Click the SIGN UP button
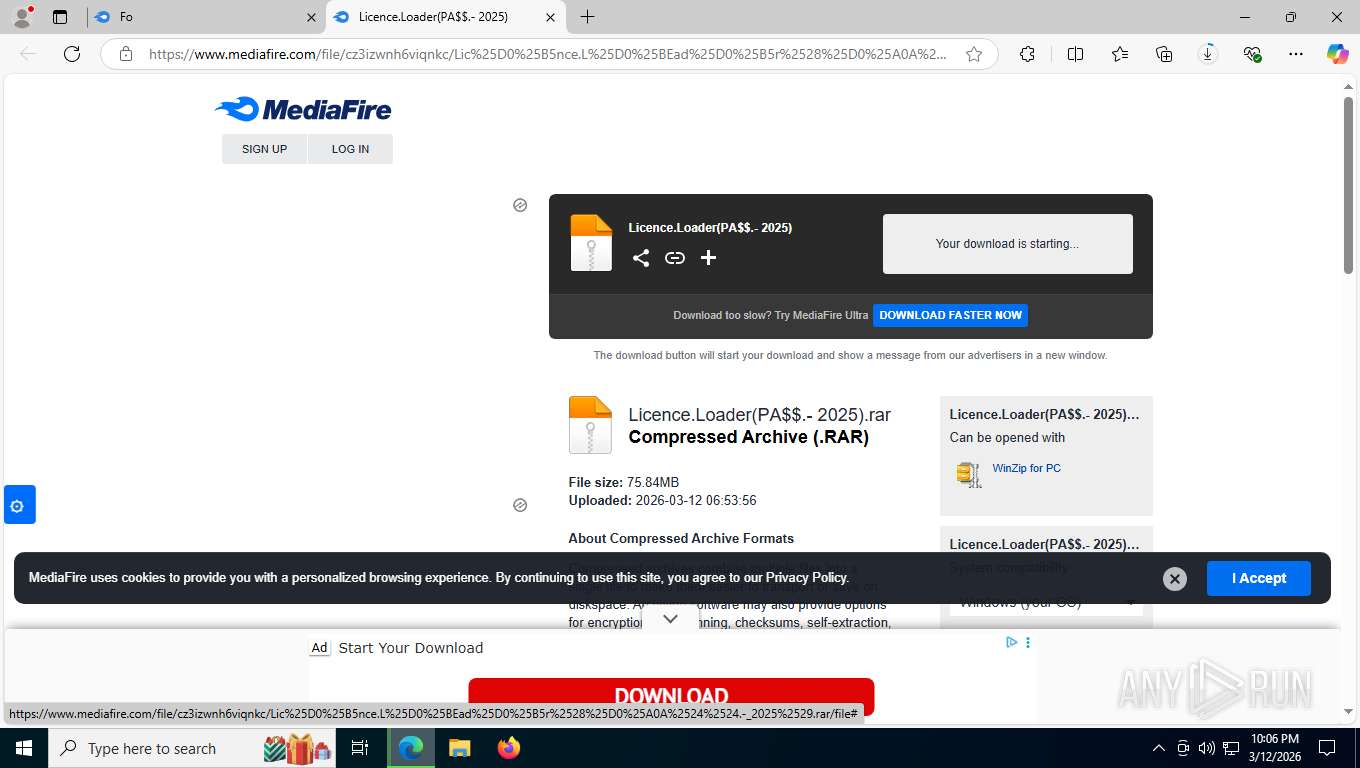 pyautogui.click(x=264, y=149)
